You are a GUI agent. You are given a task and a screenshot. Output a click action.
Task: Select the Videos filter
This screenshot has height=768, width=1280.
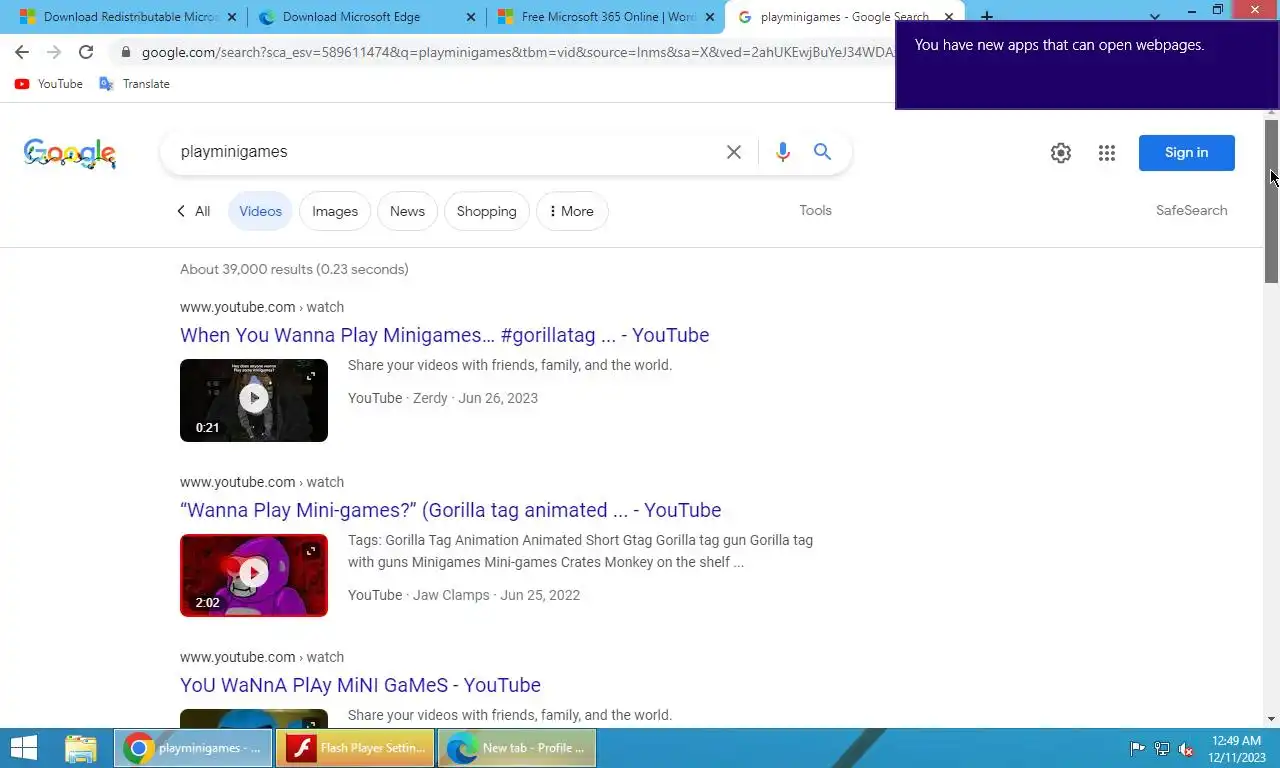(260, 211)
